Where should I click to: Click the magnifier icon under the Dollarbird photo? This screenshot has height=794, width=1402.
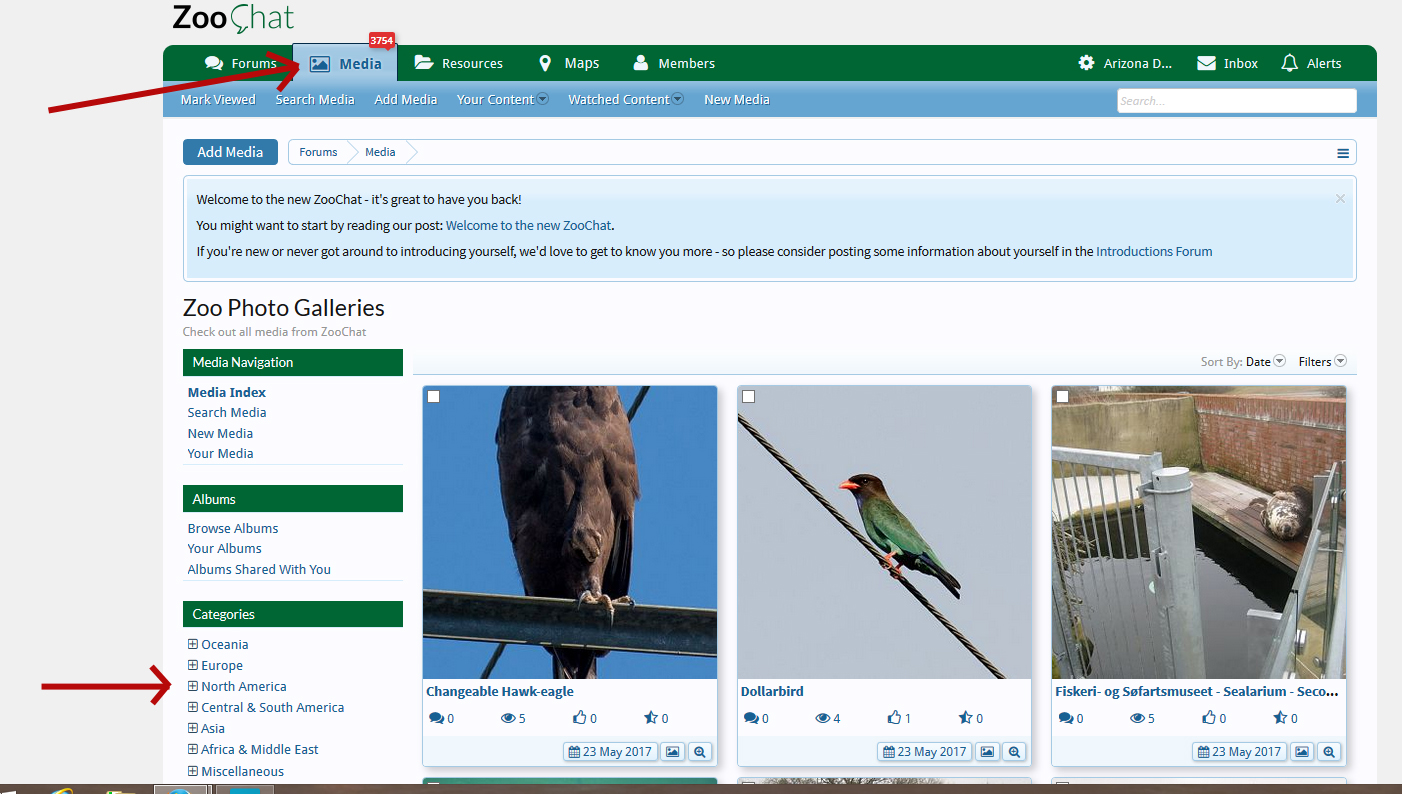point(1014,752)
